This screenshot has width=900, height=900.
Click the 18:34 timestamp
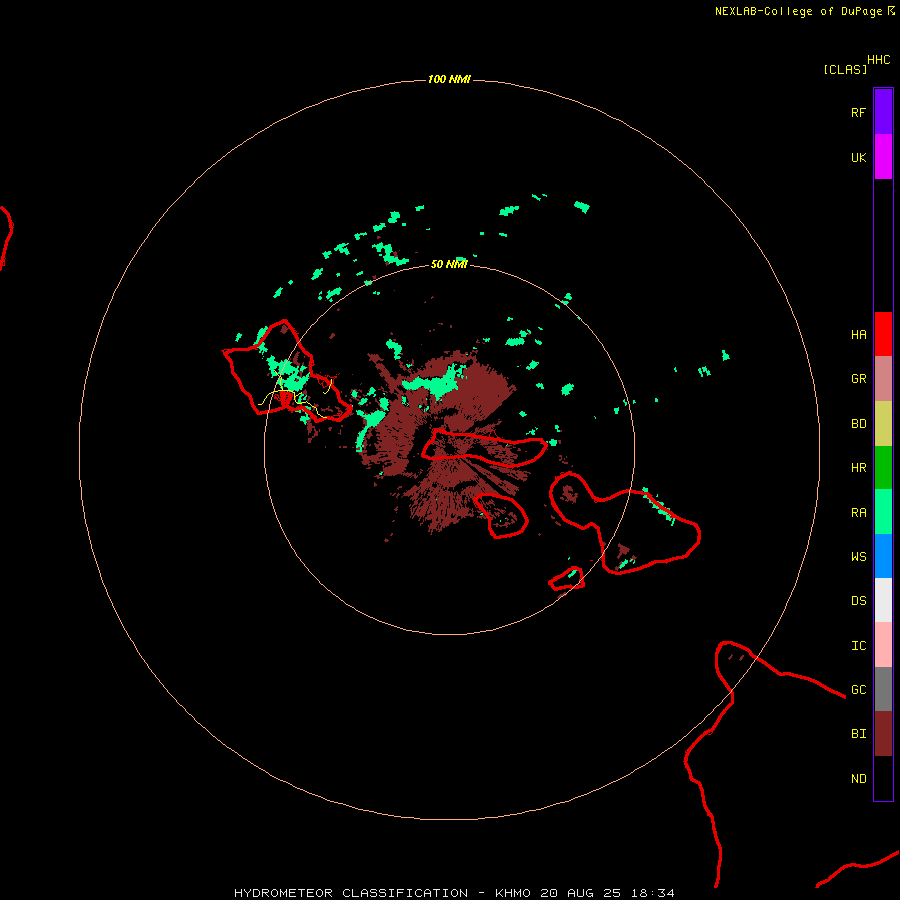[652, 893]
